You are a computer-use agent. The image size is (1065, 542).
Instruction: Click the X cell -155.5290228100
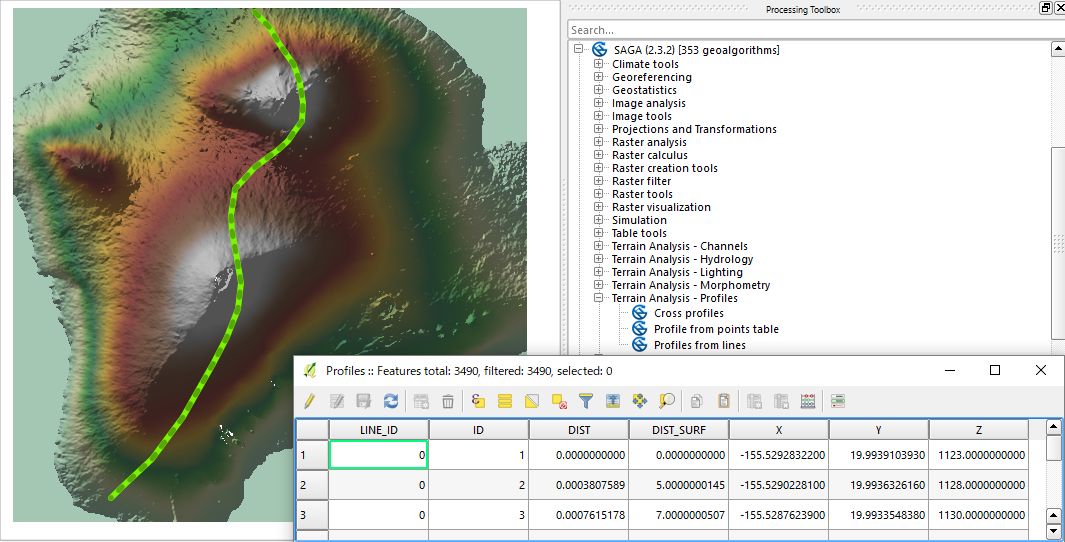click(778, 485)
